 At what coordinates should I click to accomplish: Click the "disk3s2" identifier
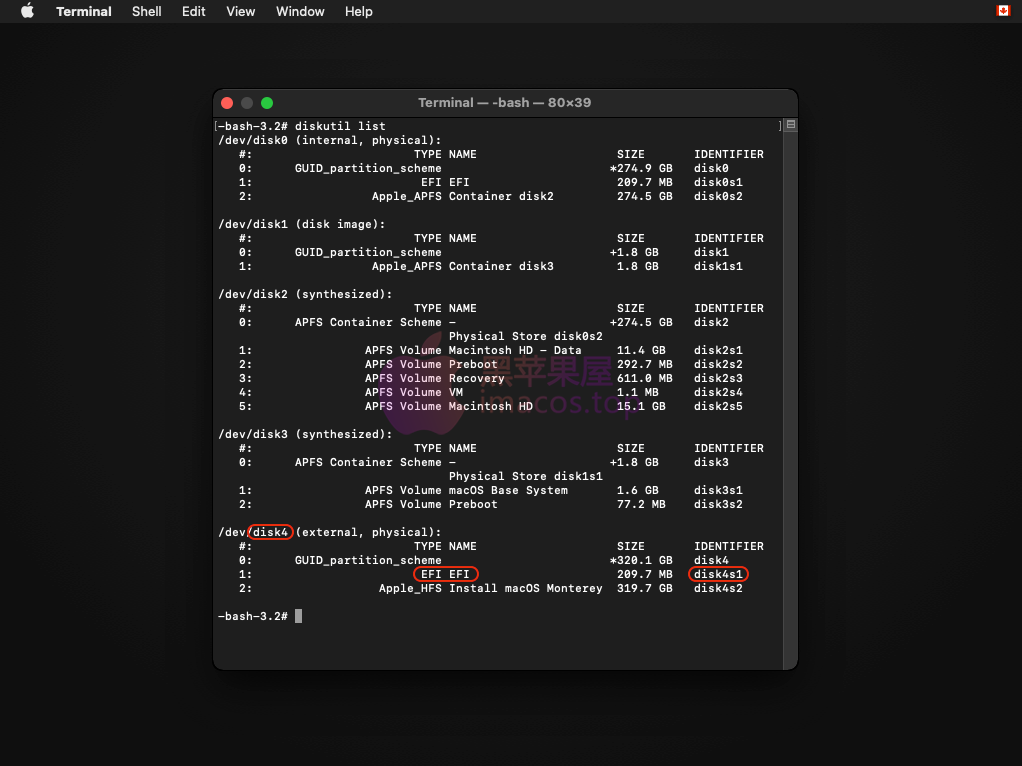click(718, 504)
